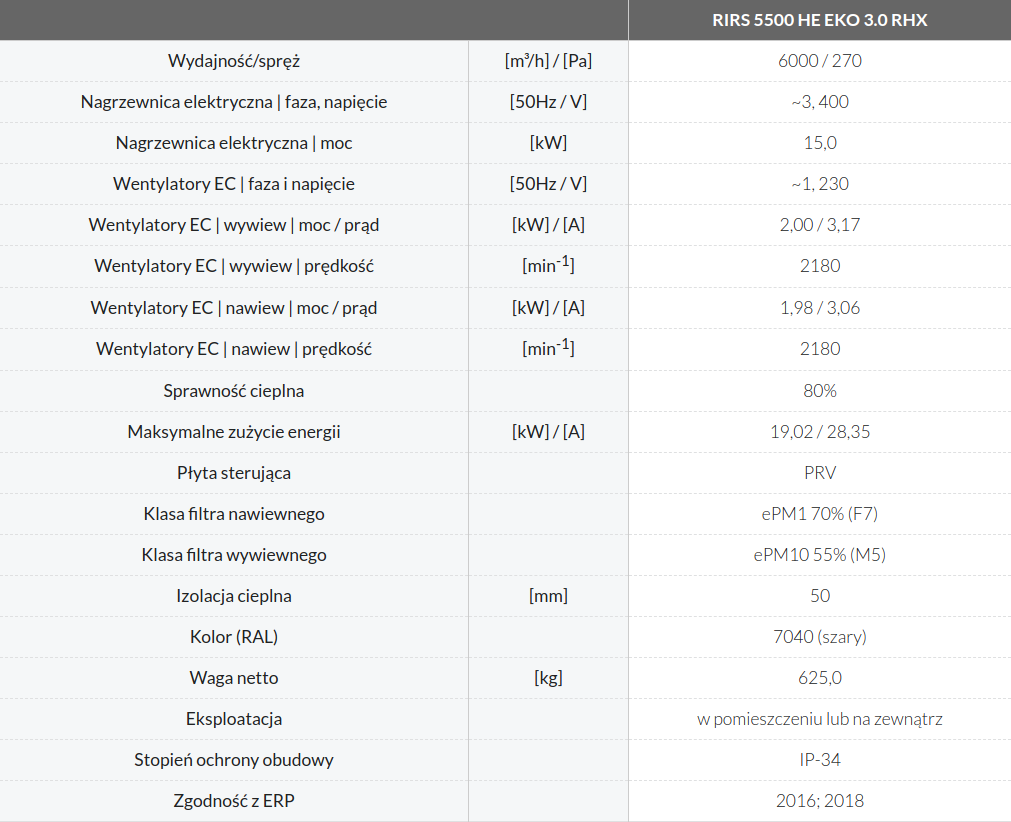Select the Izolacja cieplna row label
This screenshot has width=1011, height=822.
point(234,596)
